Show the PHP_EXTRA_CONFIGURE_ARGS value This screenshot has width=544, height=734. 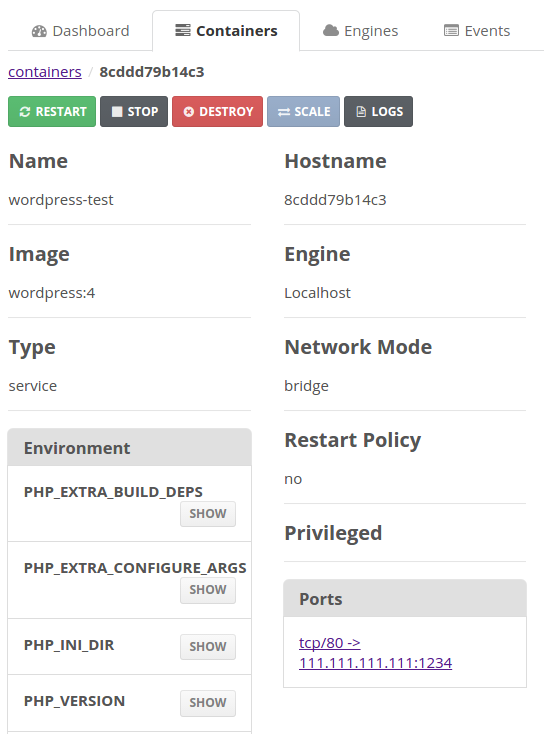208,590
